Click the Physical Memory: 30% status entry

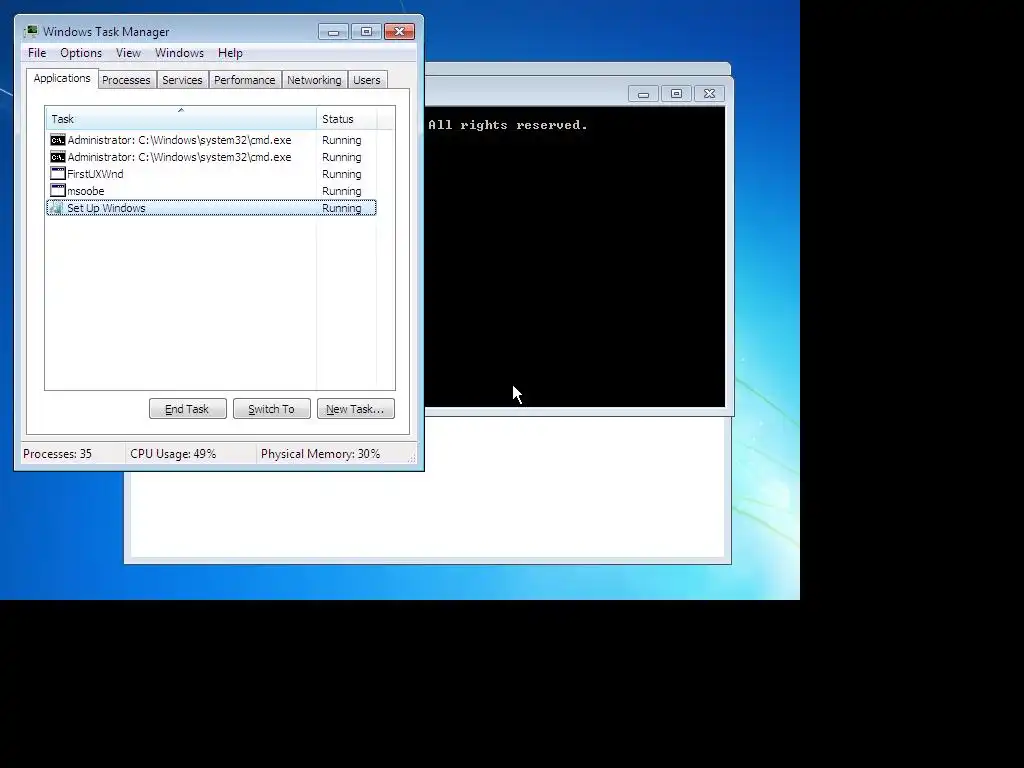click(320, 454)
